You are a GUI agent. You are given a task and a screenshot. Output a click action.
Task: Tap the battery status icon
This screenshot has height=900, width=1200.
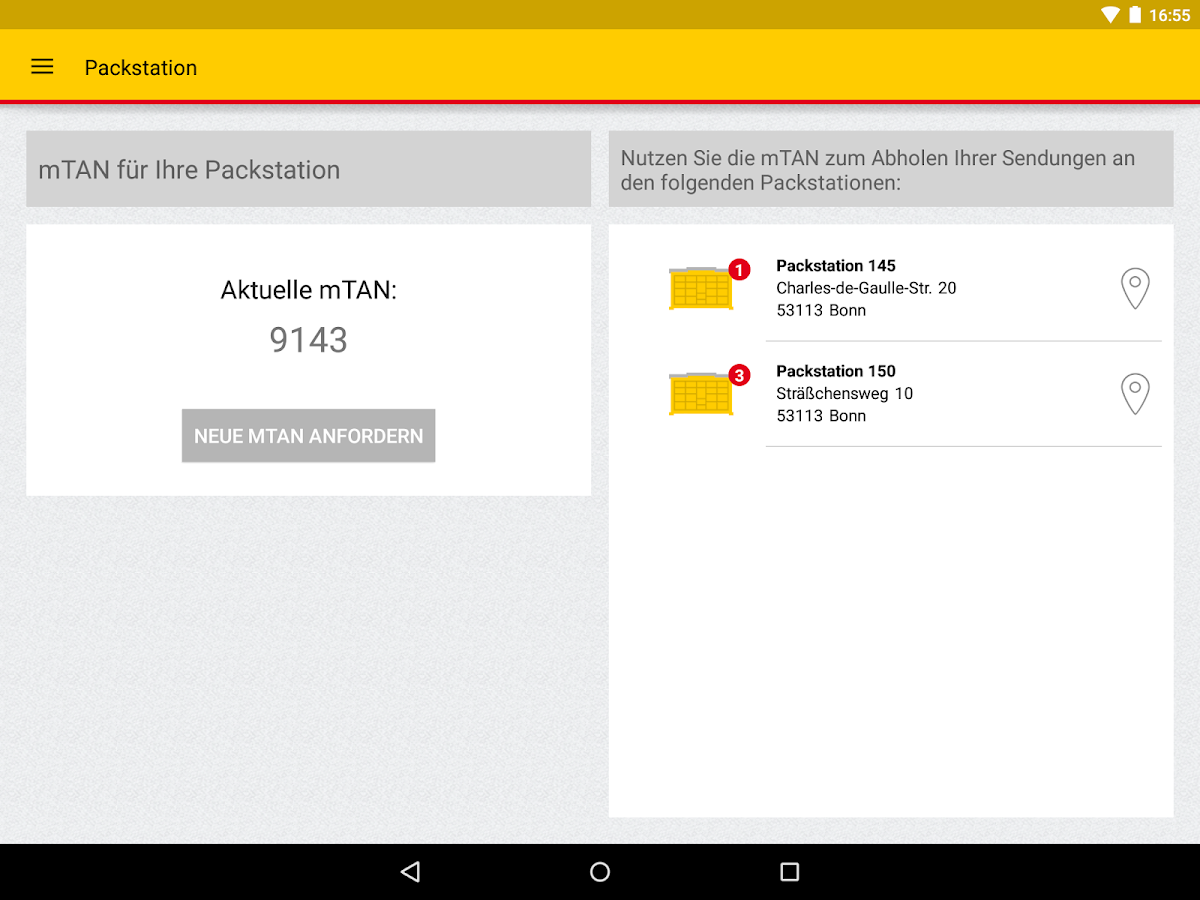(x=1135, y=15)
